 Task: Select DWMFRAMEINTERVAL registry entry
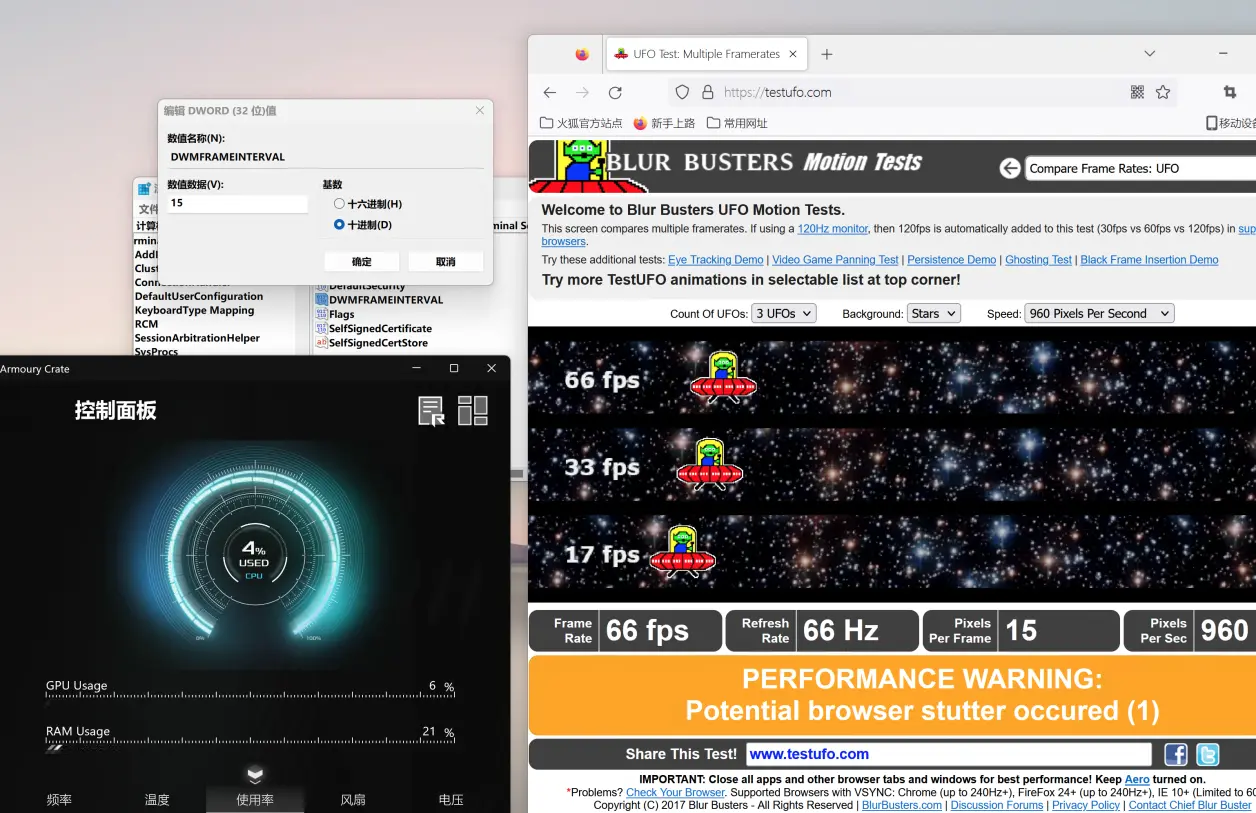pos(386,299)
